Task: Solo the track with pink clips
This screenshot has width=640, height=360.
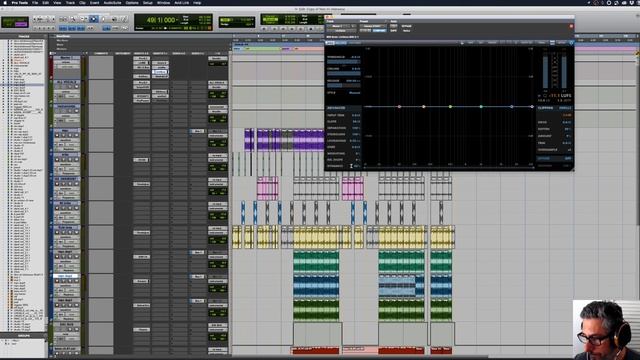Action: pos(70,184)
